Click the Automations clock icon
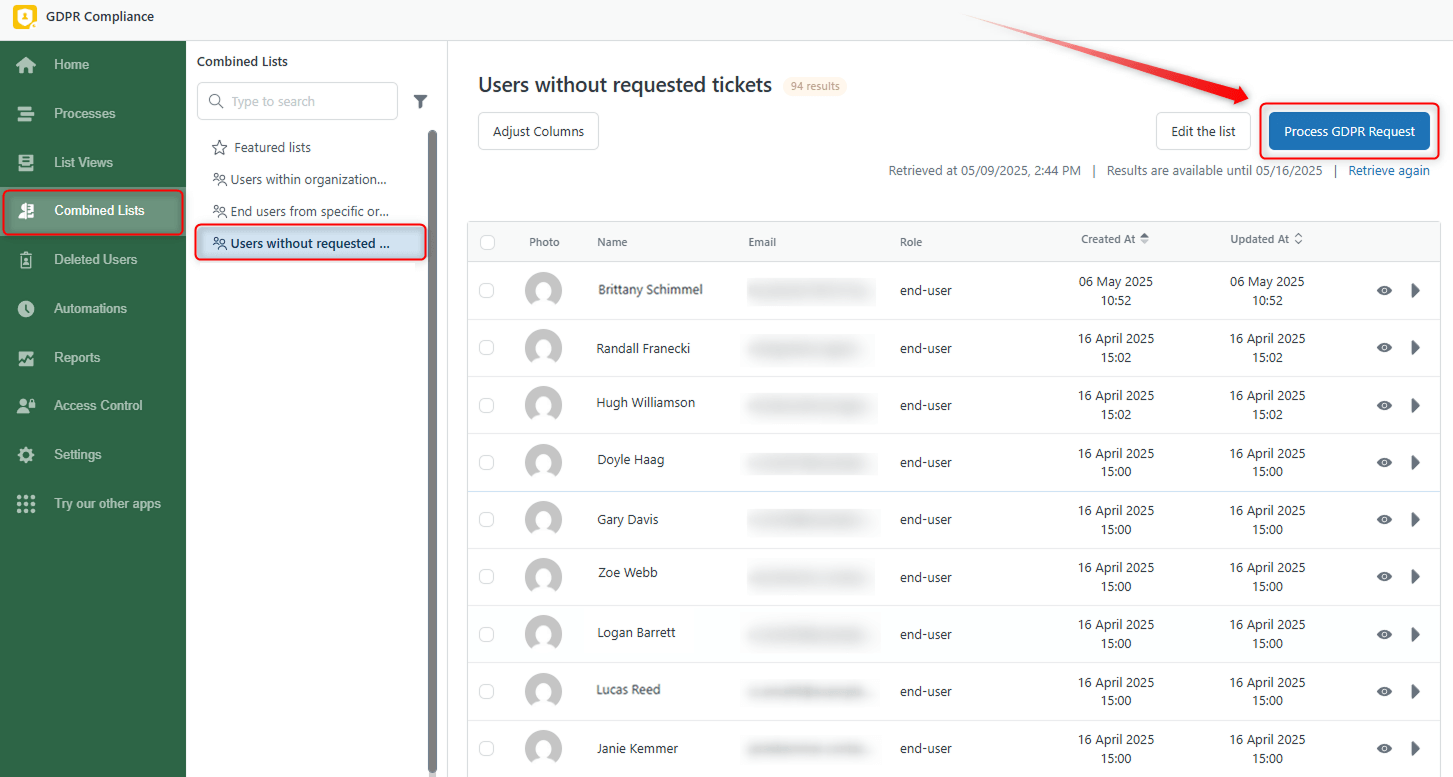The width and height of the screenshot is (1453, 777). point(26,309)
